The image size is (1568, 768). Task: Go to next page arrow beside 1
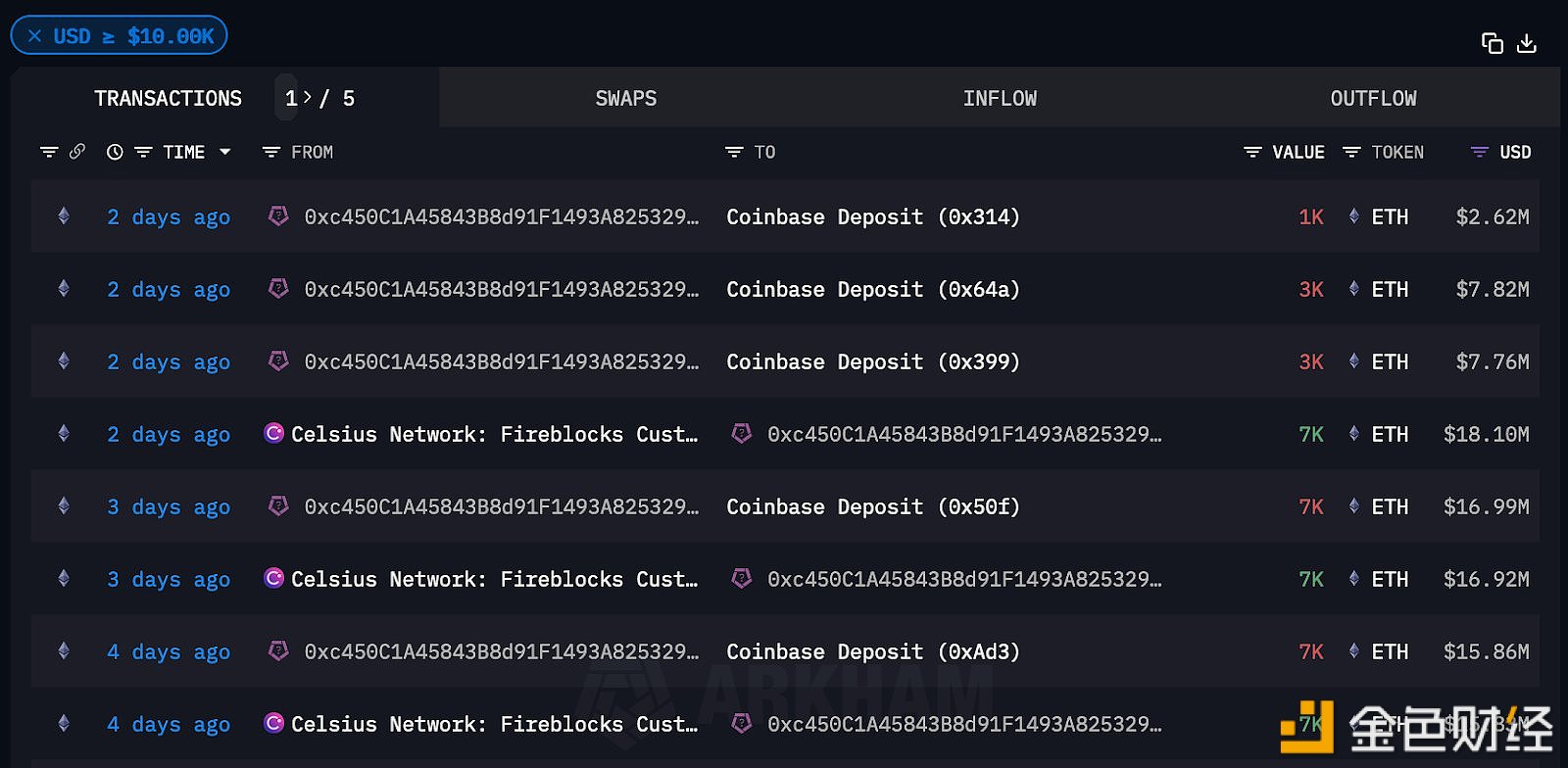pyautogui.click(x=307, y=98)
